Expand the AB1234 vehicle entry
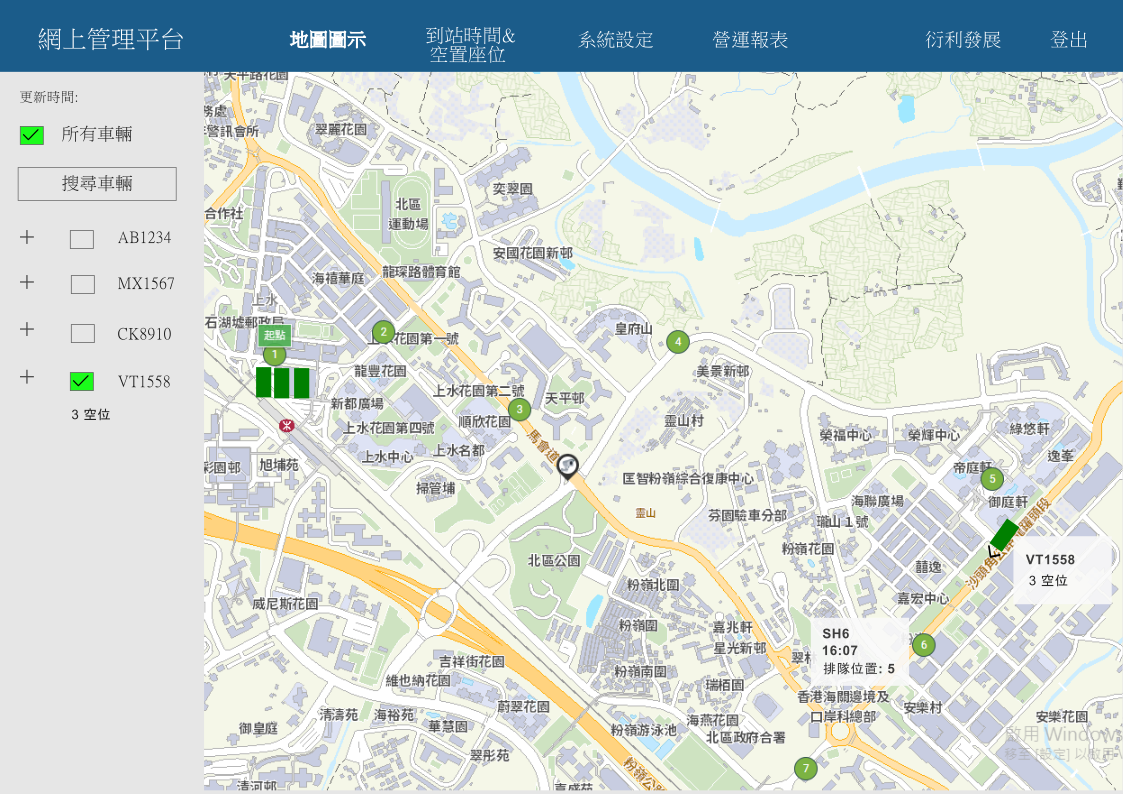This screenshot has width=1123, height=794. point(27,237)
